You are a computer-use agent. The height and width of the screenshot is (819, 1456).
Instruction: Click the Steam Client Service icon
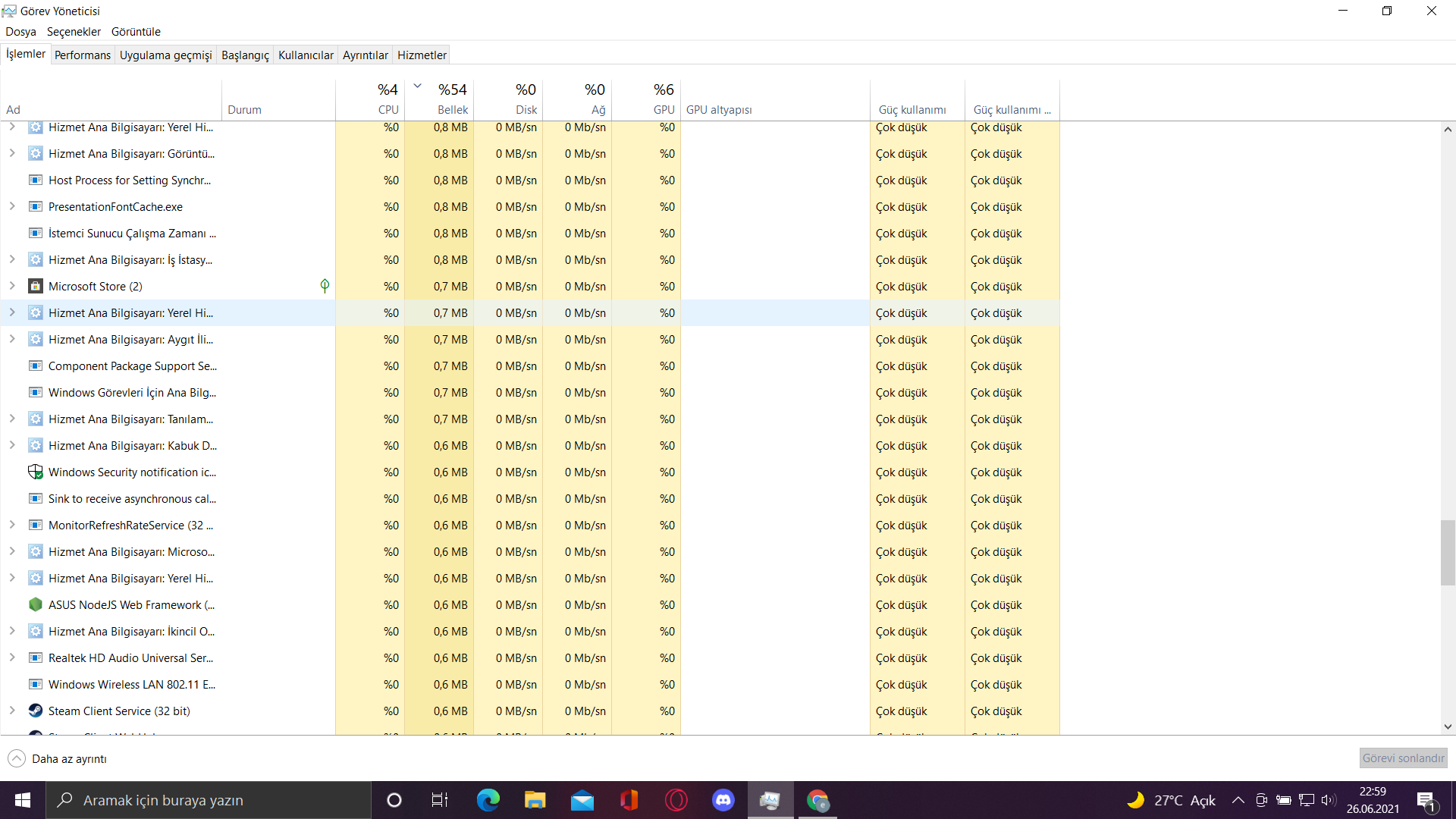pyautogui.click(x=35, y=711)
